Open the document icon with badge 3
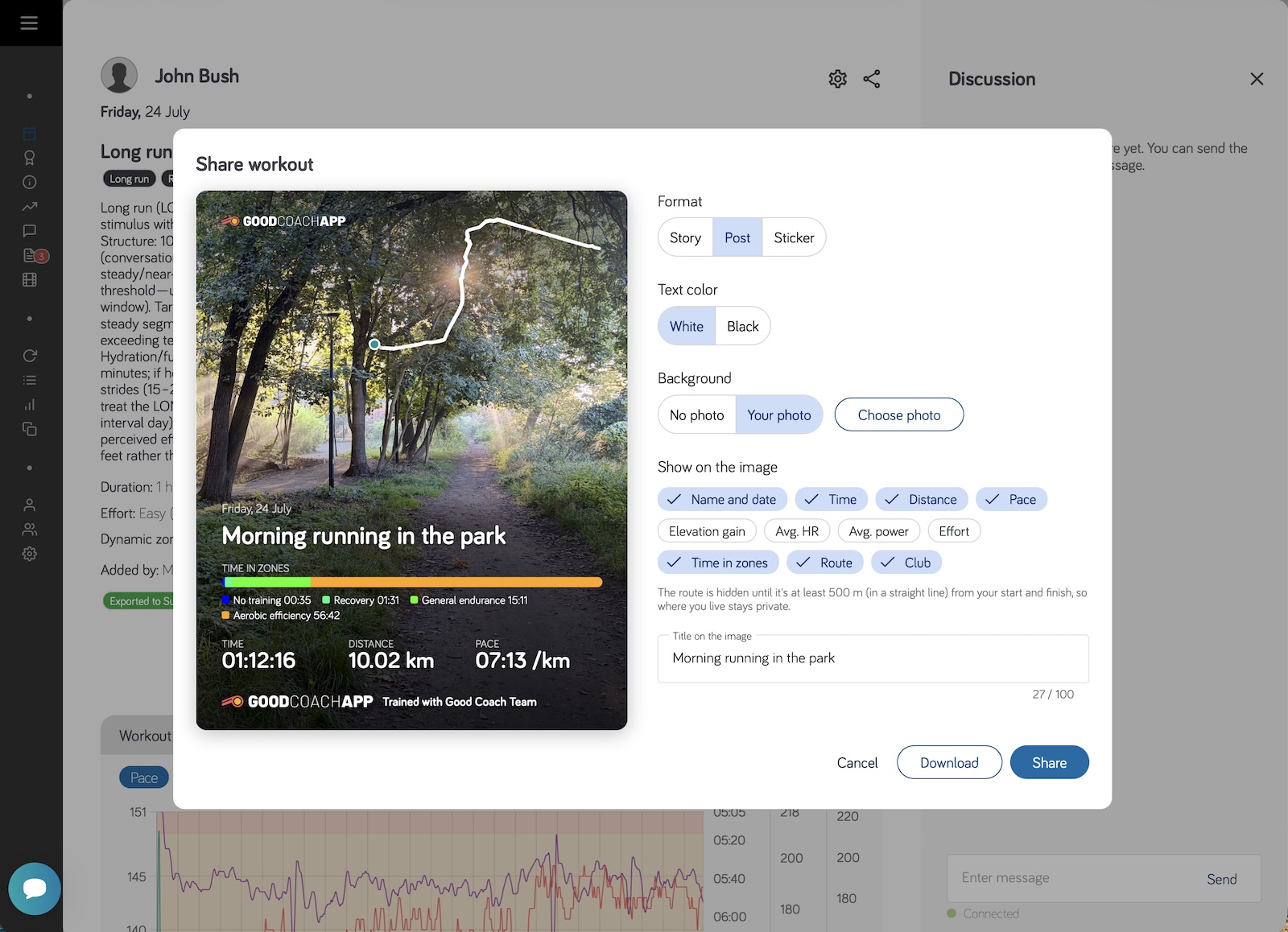Viewport: 1288px width, 932px height. click(32, 256)
